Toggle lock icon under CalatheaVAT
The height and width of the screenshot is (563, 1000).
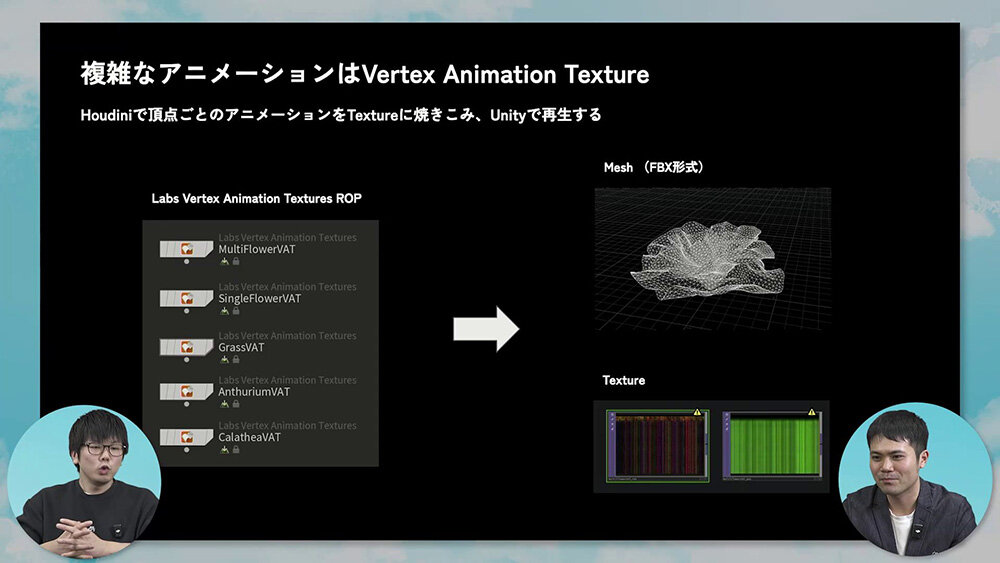pos(236,450)
